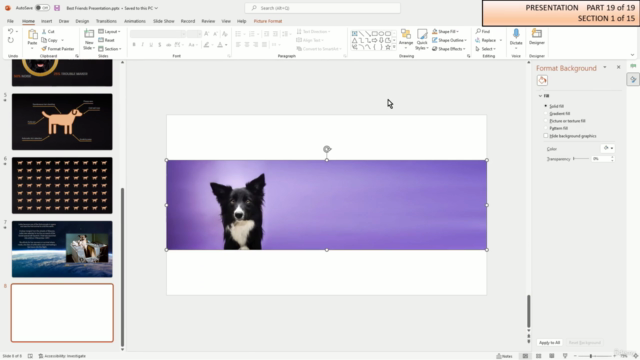Click the Fill paint-bucket icon in Format Background
Image resolution: width=640 pixels, height=360 pixels.
(542, 80)
